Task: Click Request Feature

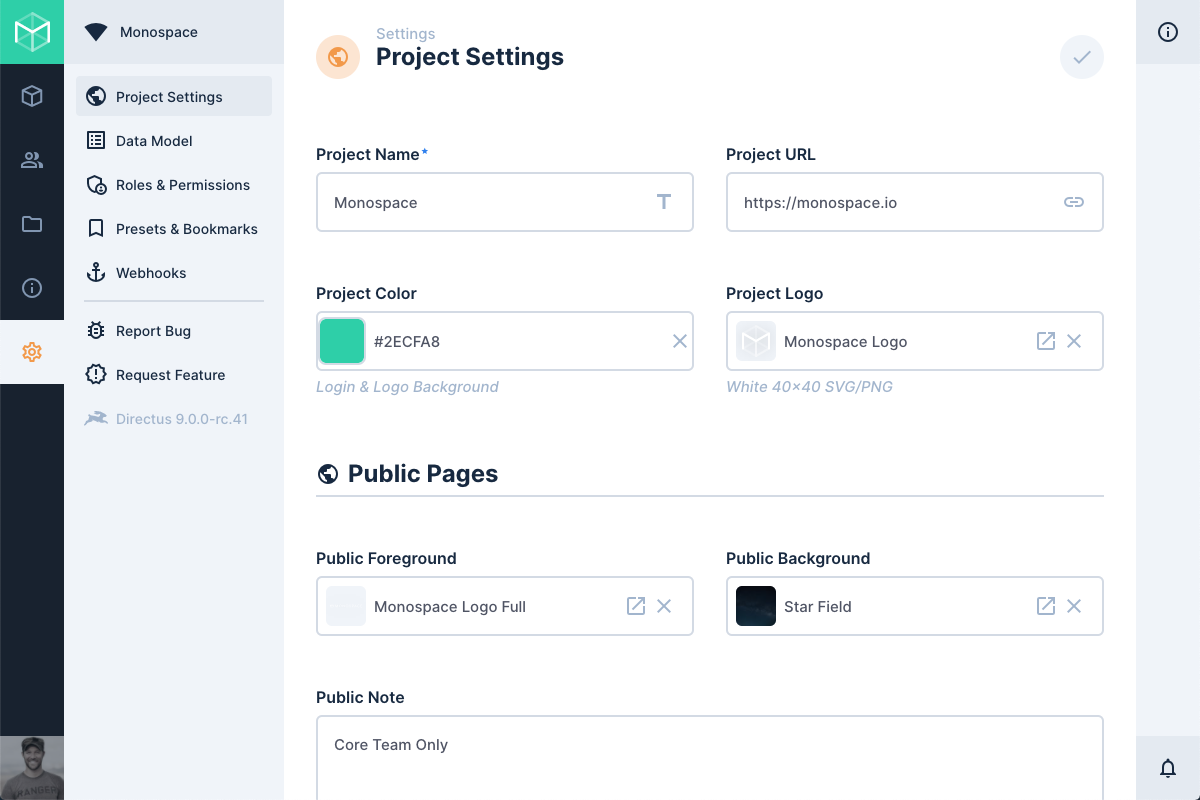Action: [170, 374]
